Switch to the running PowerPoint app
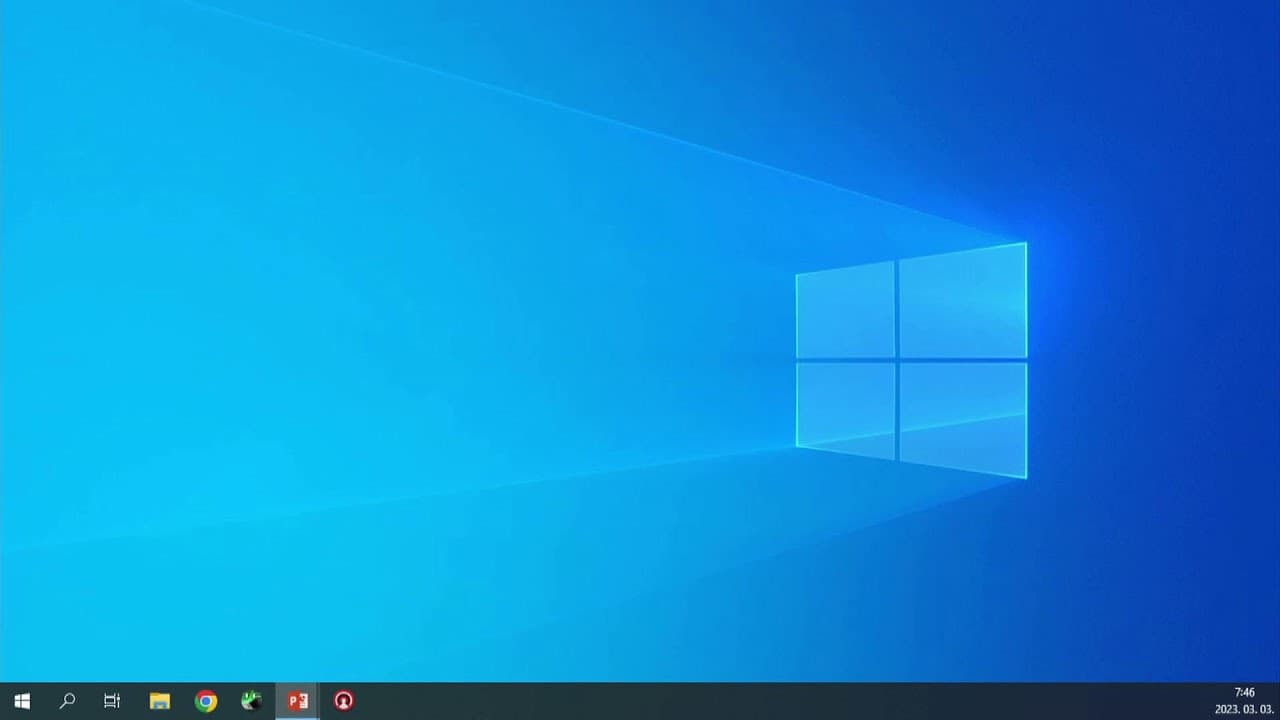The width and height of the screenshot is (1280, 720). coord(298,701)
